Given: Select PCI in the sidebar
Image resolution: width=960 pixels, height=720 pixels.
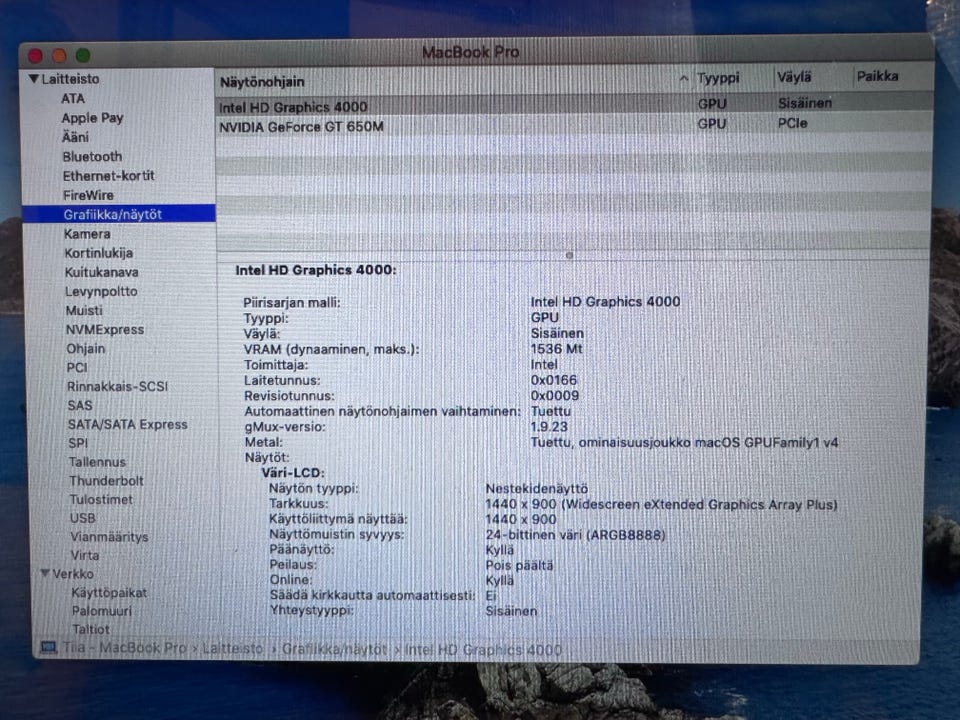Looking at the screenshot, I should pos(77,367).
